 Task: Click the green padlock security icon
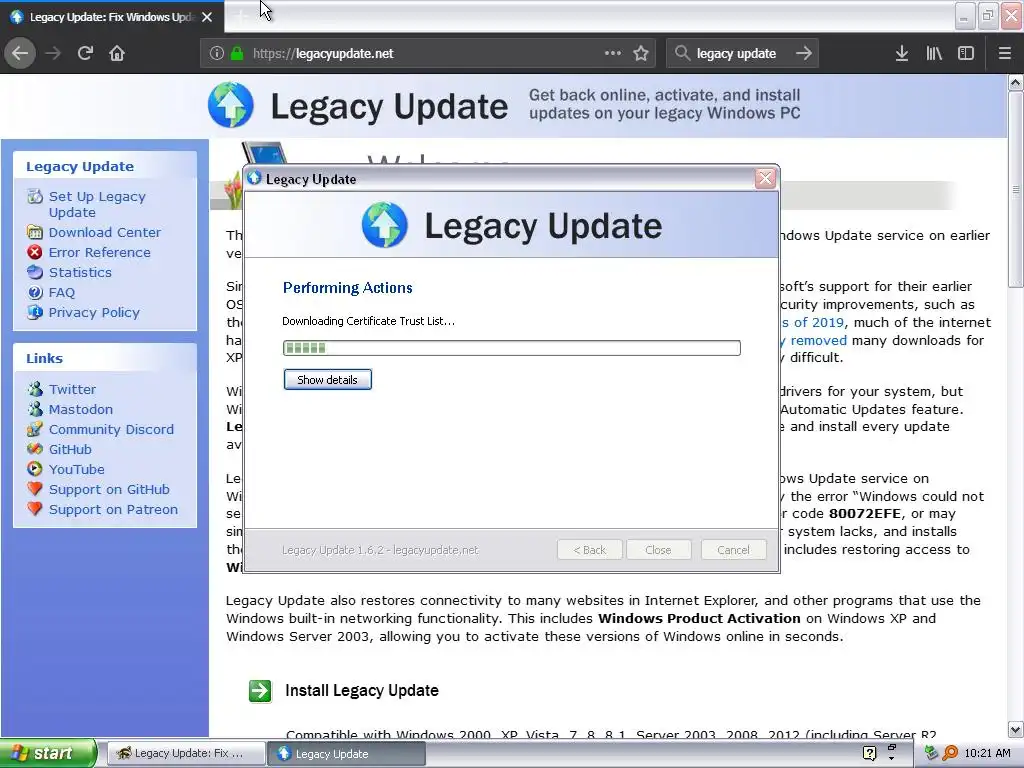click(x=237, y=54)
